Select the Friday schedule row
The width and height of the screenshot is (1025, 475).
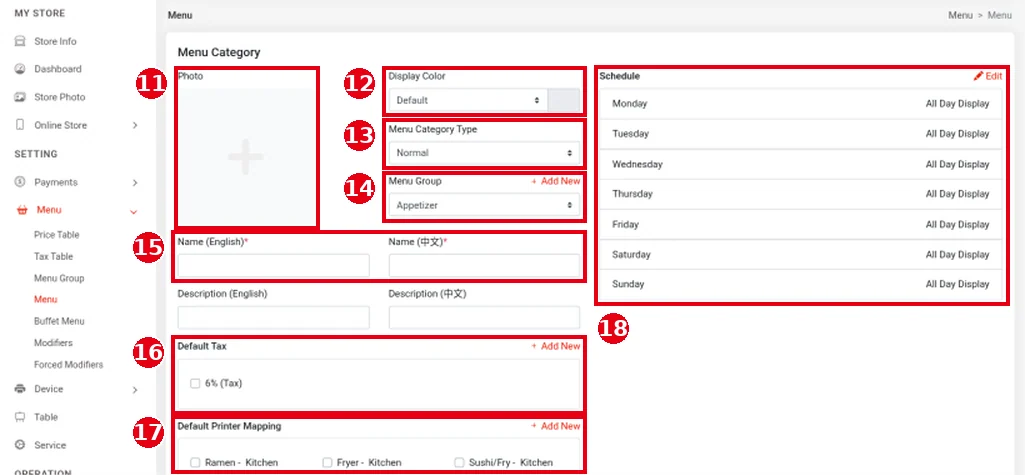pyautogui.click(x=801, y=224)
